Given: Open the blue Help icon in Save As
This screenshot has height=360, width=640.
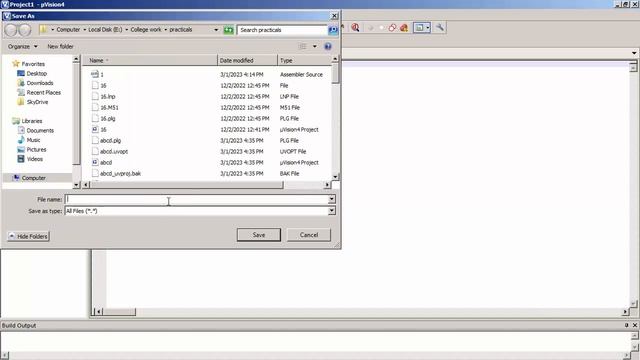Looking at the screenshot, I should [x=327, y=47].
